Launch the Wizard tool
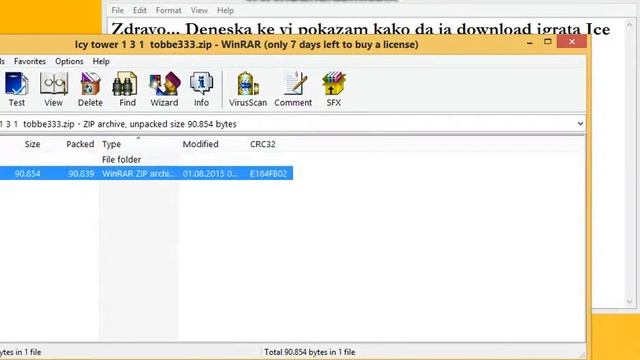 click(164, 89)
